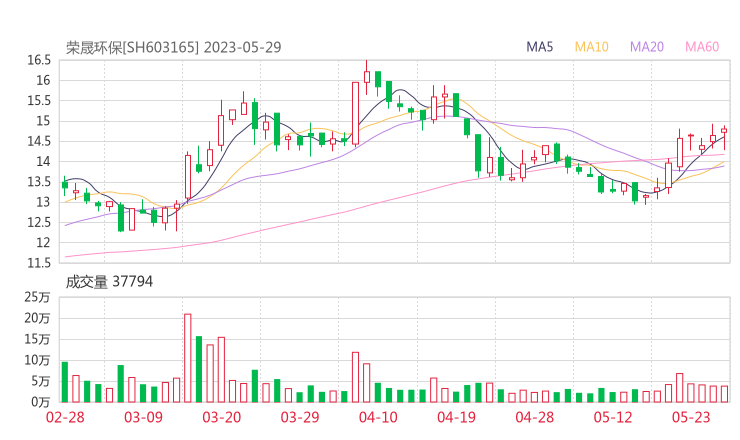Click the 03-09 date axis label

click(x=143, y=417)
